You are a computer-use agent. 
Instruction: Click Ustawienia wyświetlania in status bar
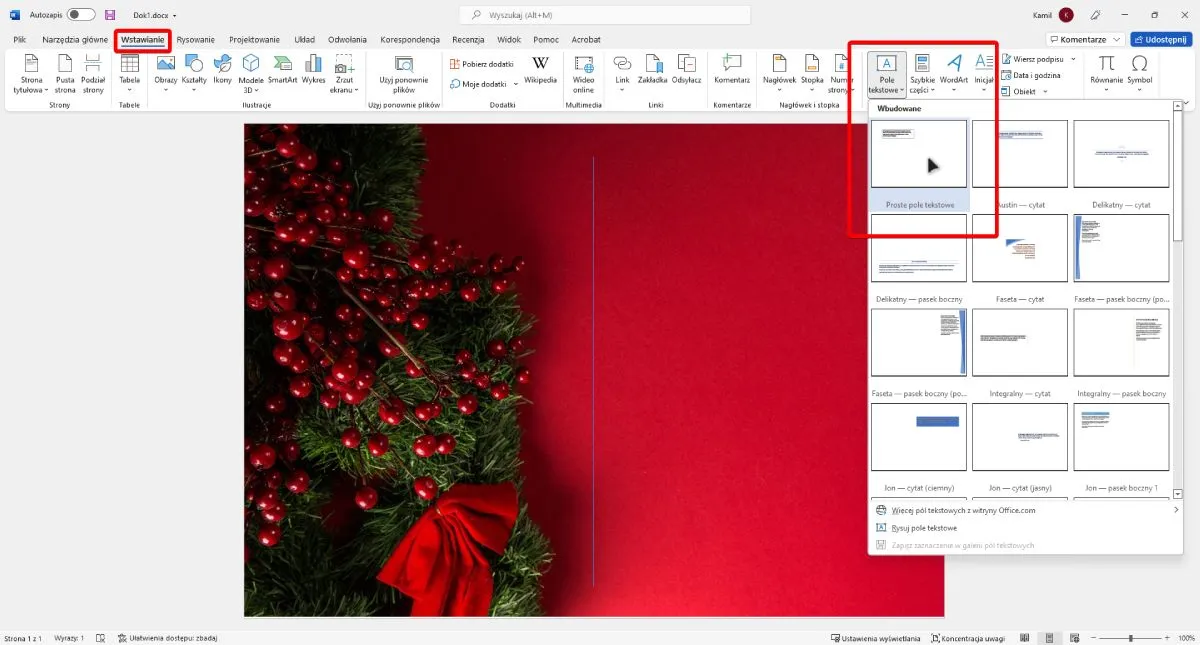click(875, 637)
